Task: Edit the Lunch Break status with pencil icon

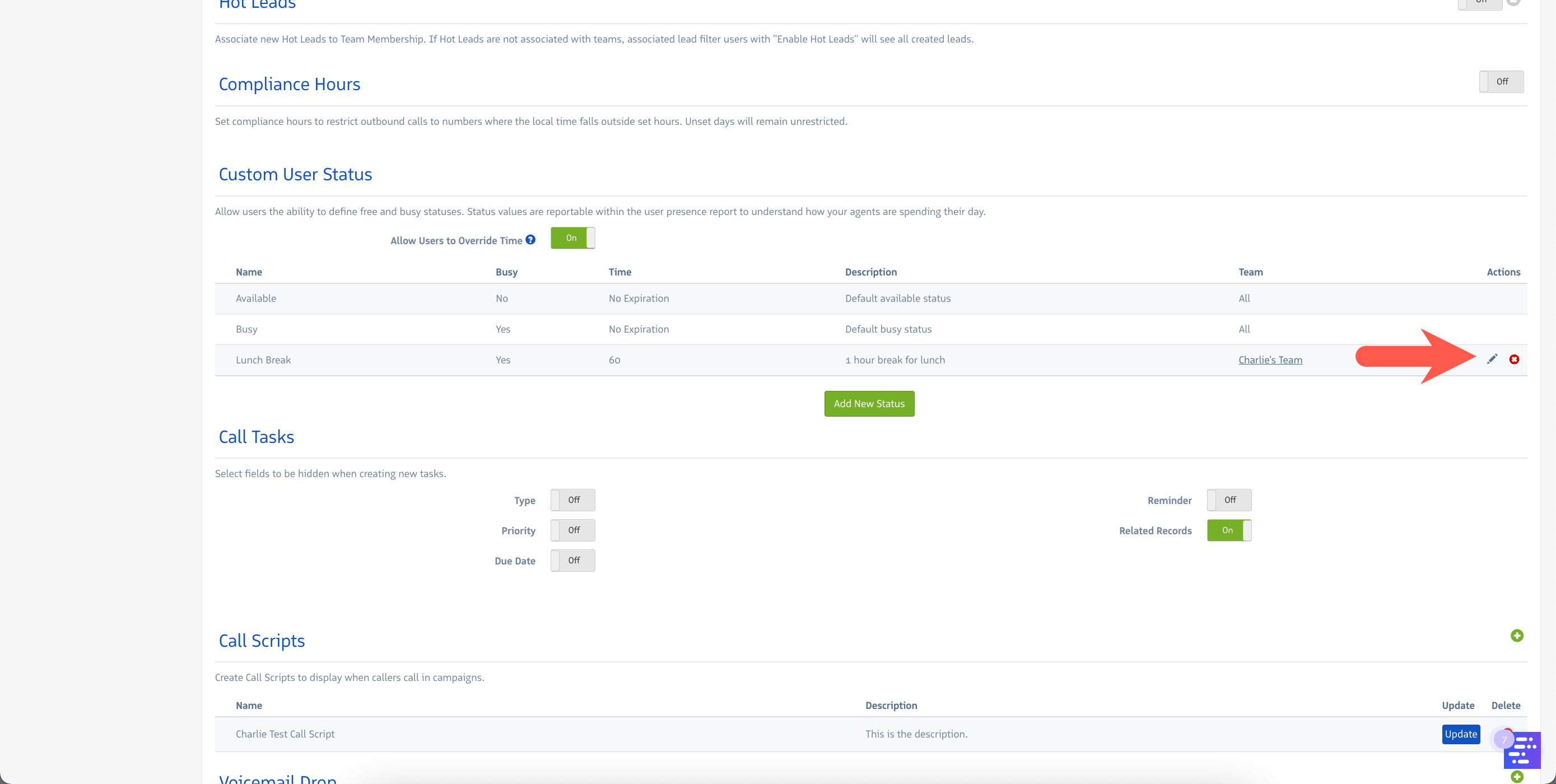Action: pyautogui.click(x=1492, y=360)
